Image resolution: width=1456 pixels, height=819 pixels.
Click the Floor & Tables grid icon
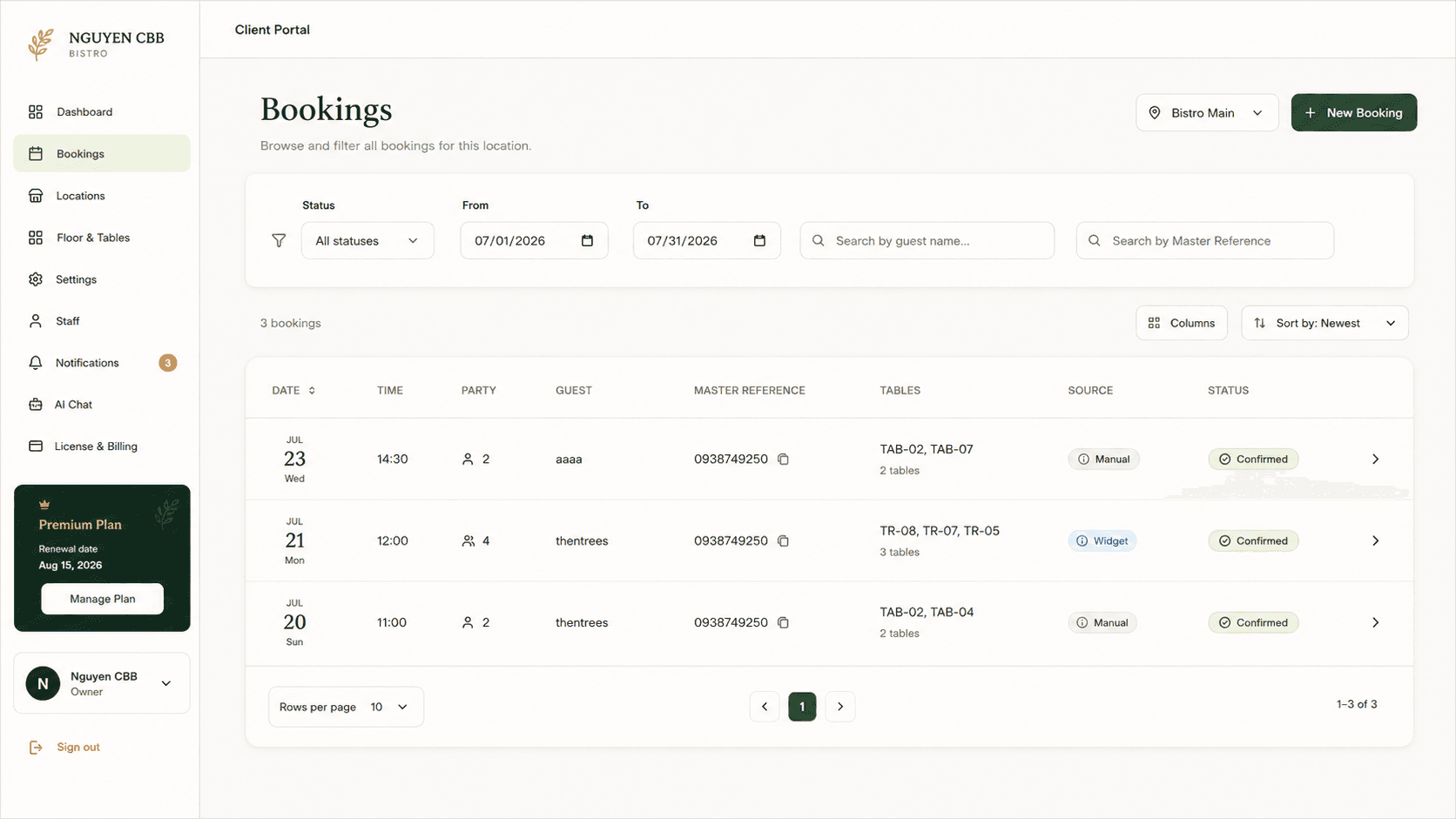[36, 238]
